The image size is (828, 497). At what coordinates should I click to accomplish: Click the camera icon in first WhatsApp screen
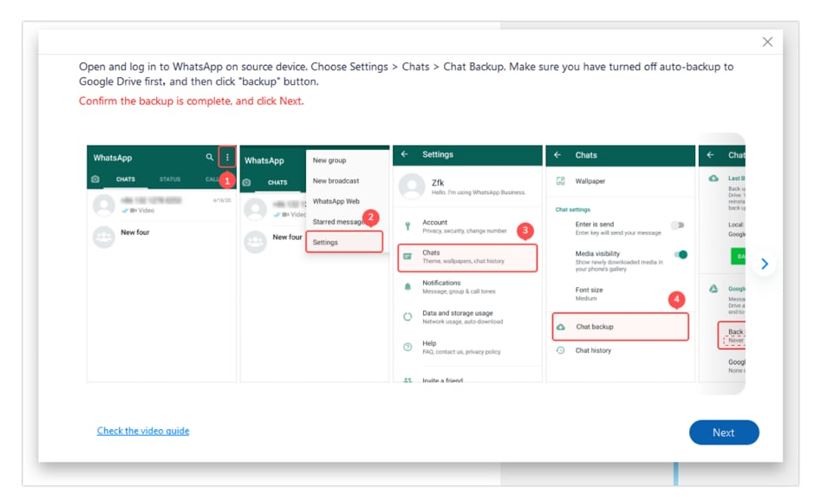pyautogui.click(x=95, y=179)
